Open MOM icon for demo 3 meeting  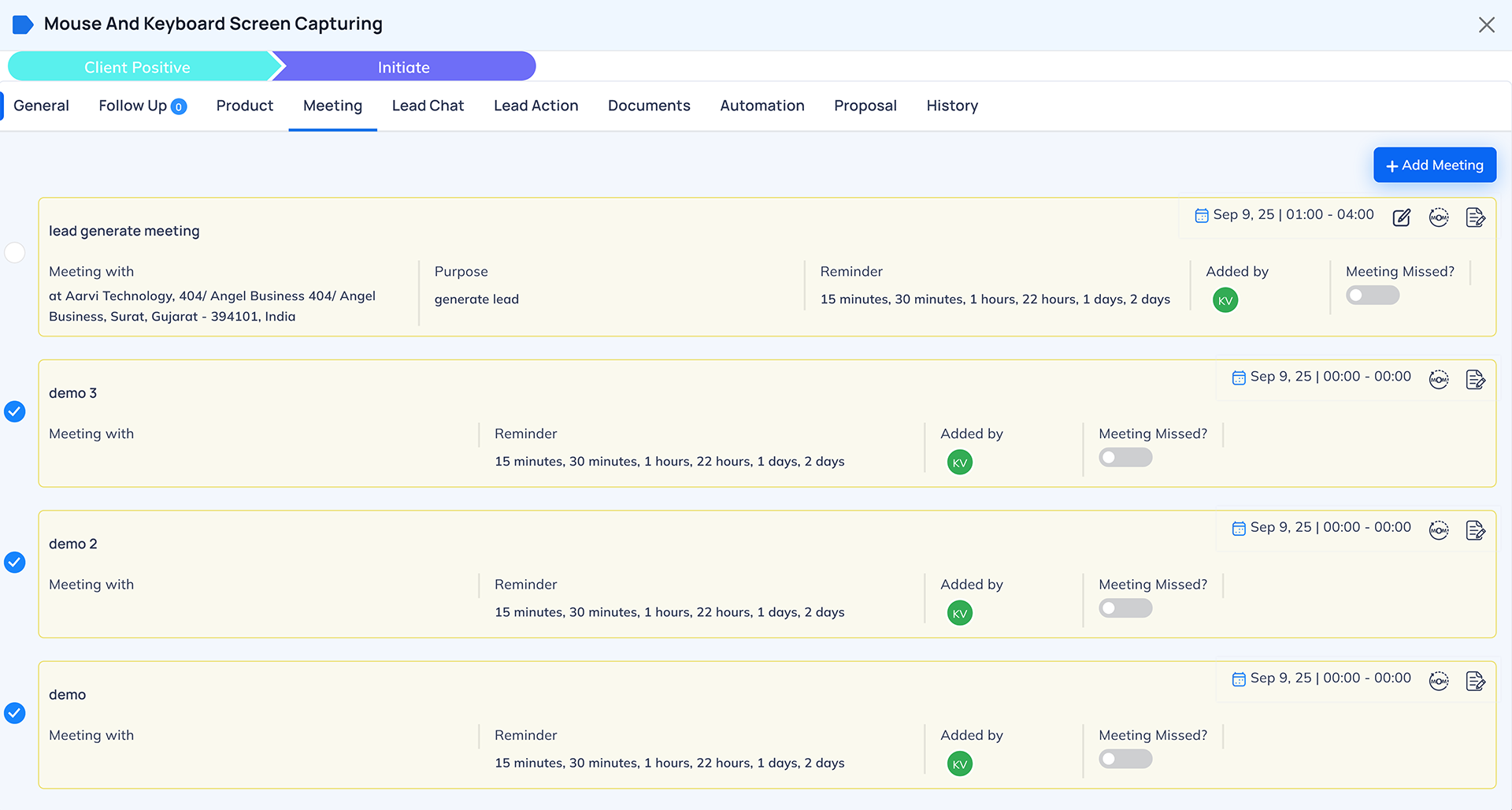[1439, 380]
